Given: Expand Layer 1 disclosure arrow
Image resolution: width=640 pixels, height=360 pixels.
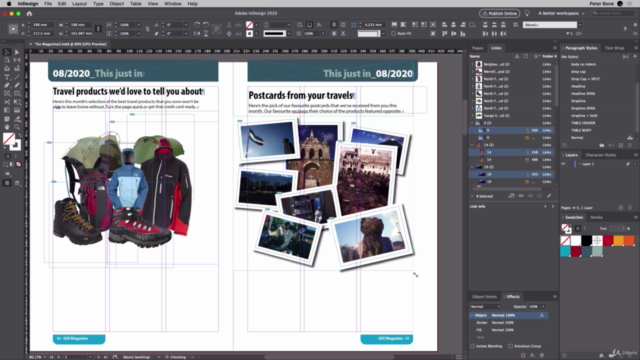Looking at the screenshot, I should 580,164.
